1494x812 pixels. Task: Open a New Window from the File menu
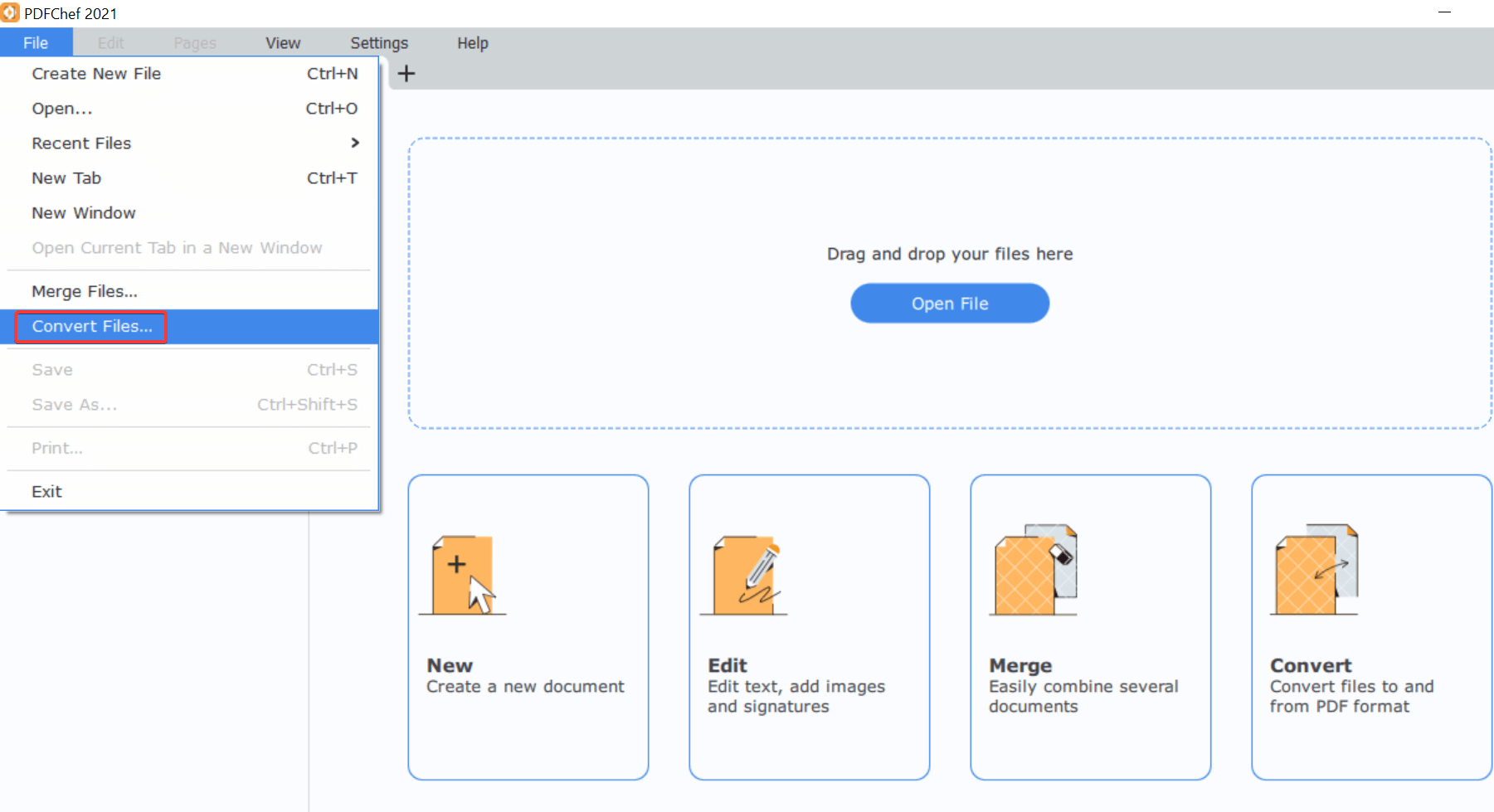coord(83,212)
